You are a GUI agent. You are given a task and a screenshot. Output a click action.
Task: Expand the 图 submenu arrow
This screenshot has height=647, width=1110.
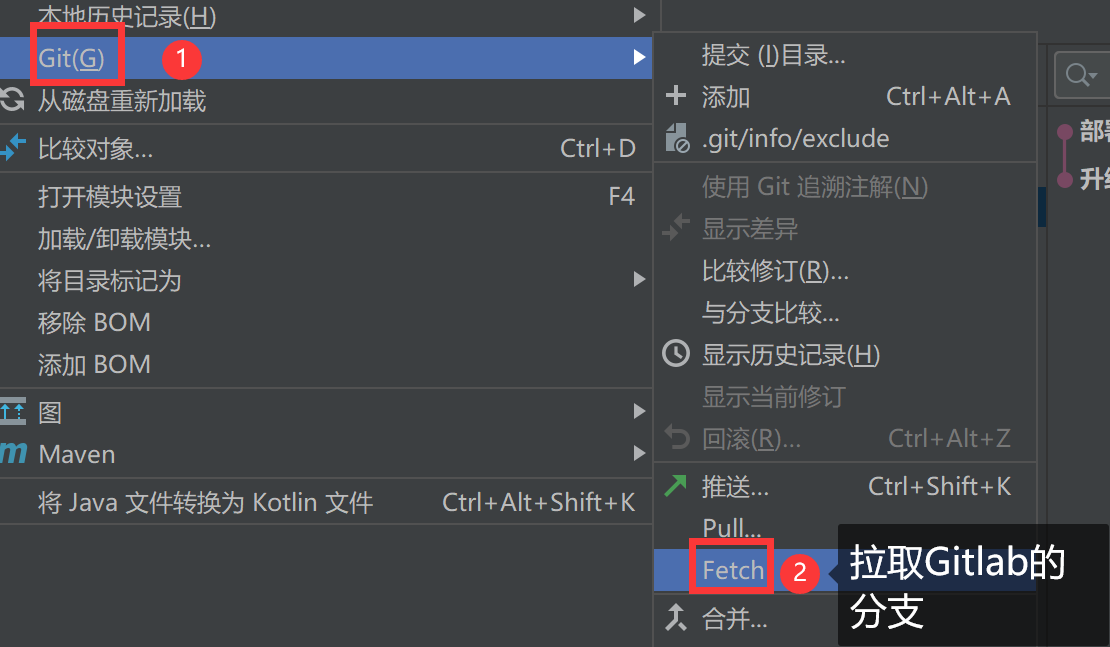(x=639, y=411)
